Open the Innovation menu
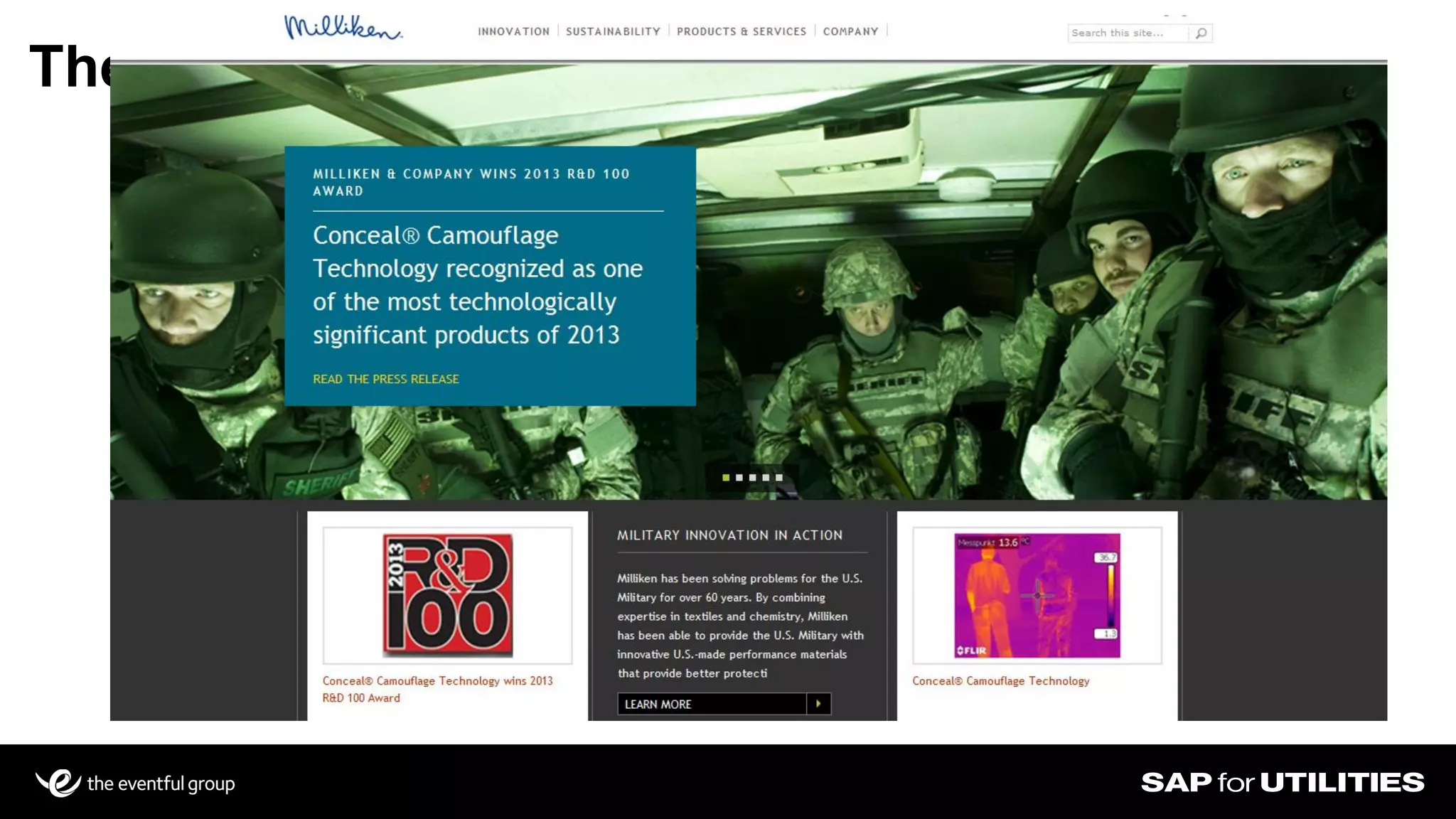The width and height of the screenshot is (1456, 819). coord(513,31)
